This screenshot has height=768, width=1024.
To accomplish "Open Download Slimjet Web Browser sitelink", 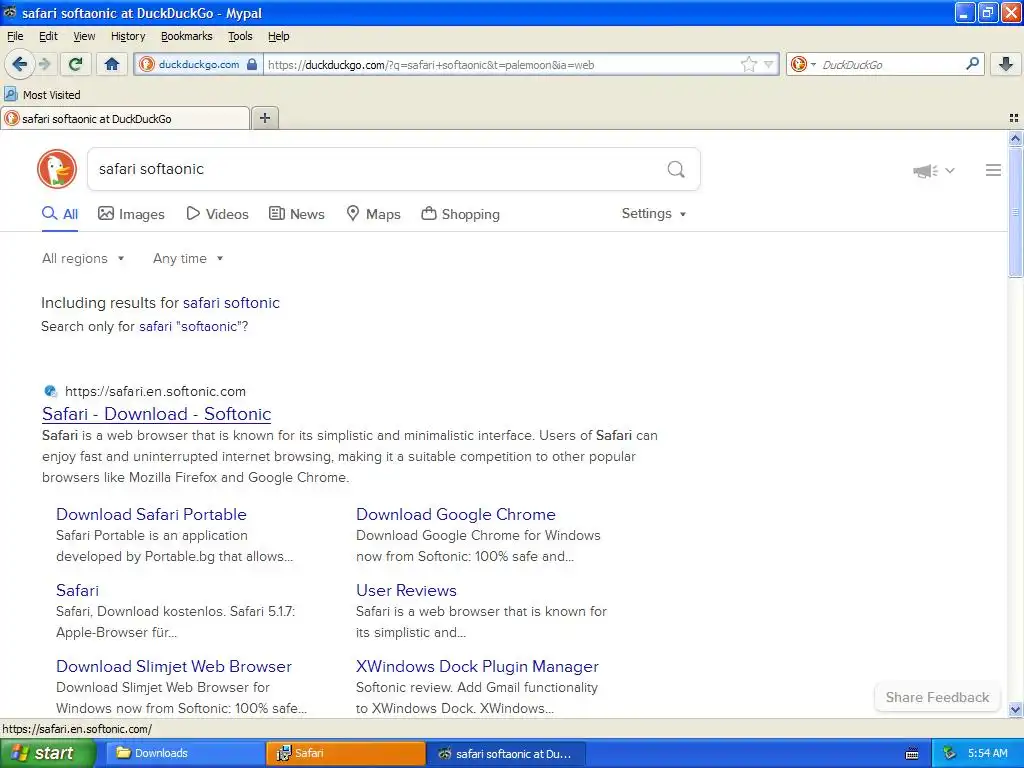I will click(x=174, y=666).
